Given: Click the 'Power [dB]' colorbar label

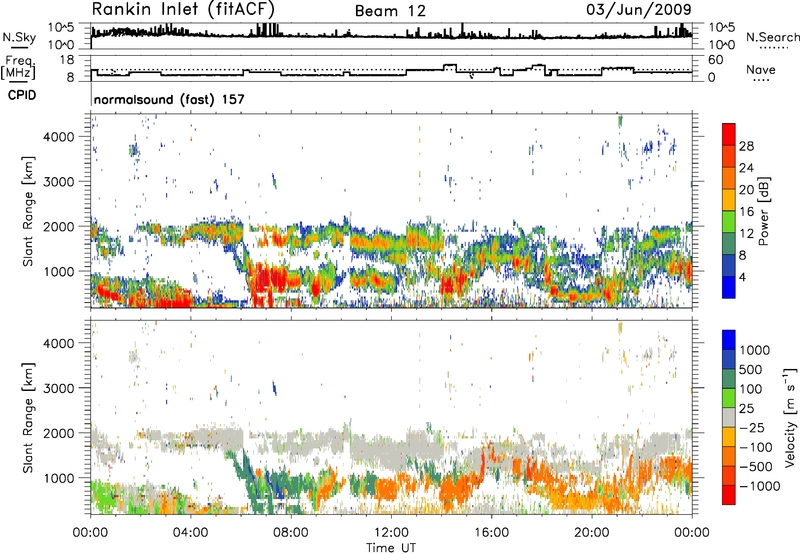Looking at the screenshot, I should tap(763, 211).
